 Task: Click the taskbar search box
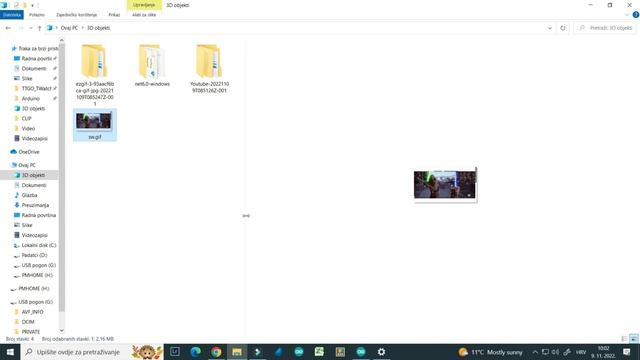[x=92, y=352]
